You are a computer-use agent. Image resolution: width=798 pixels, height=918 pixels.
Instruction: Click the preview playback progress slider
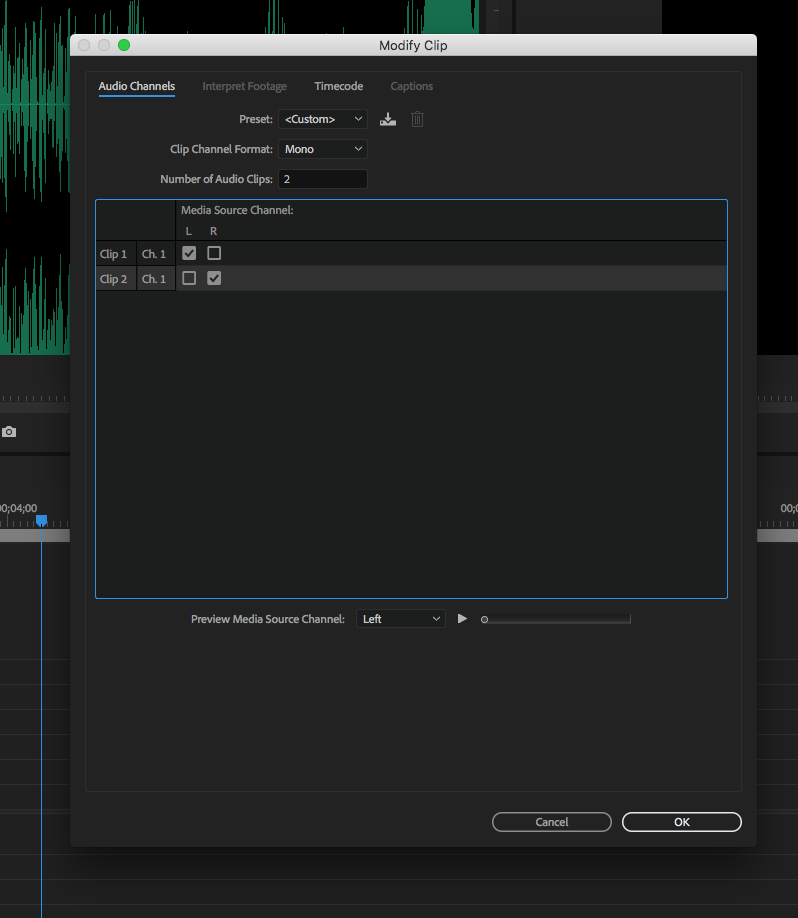click(556, 619)
